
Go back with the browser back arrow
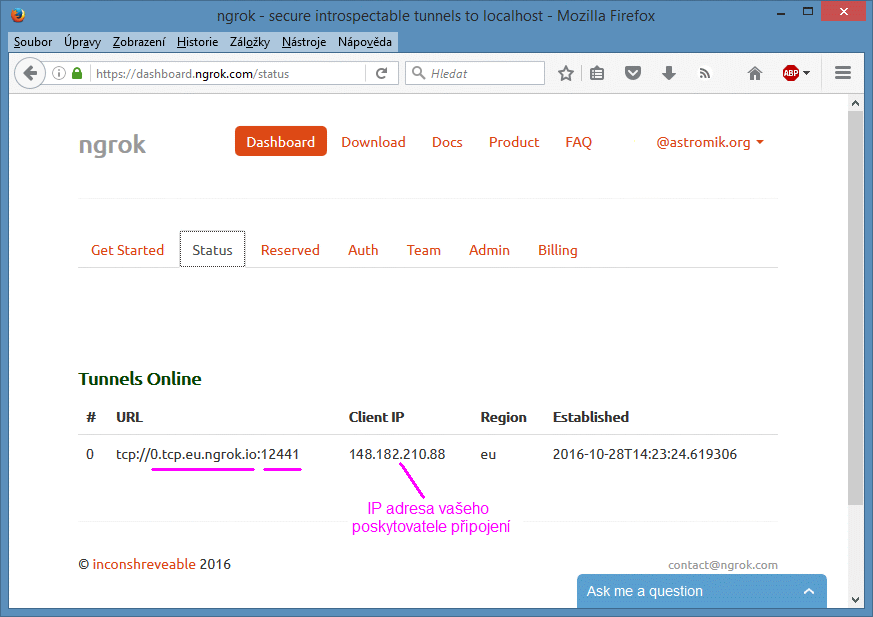30,73
